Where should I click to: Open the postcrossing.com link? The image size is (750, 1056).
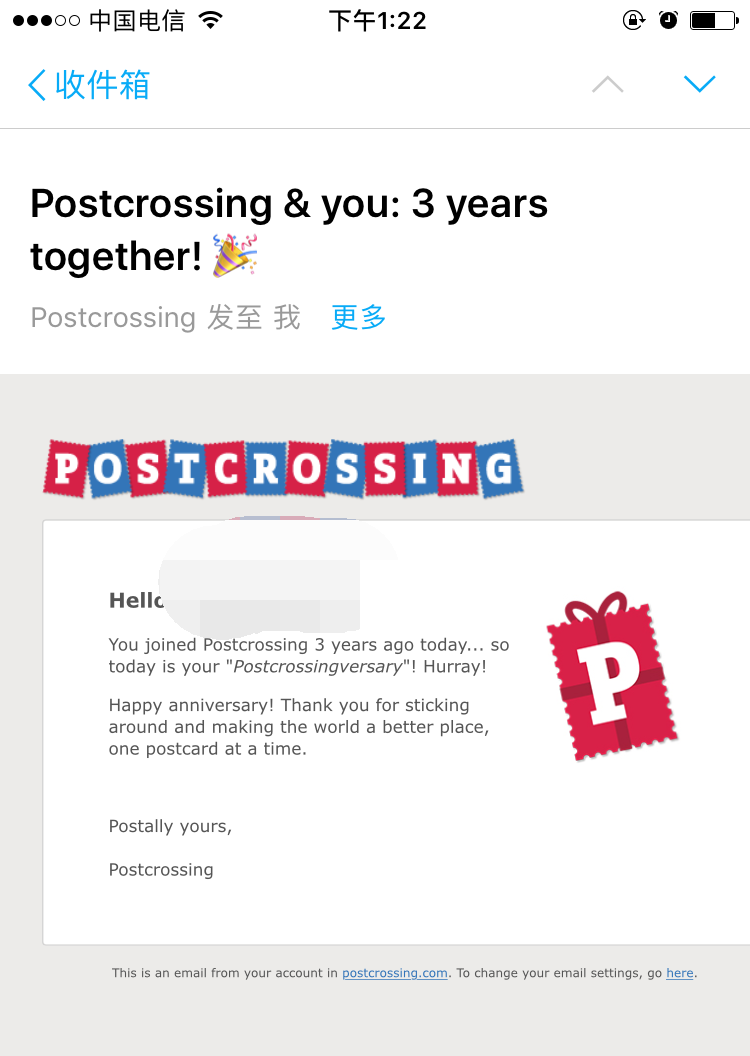pos(394,972)
